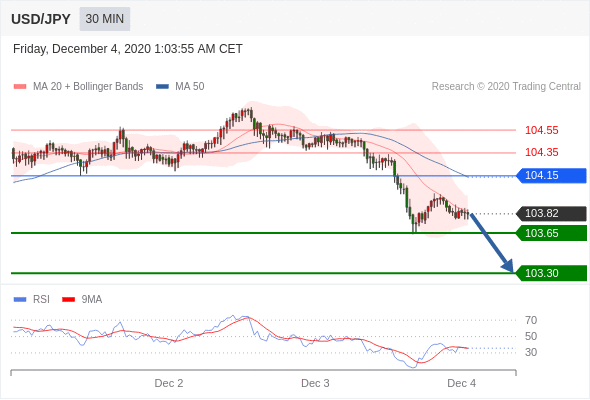590x400 pixels.
Task: Click the Research © 2020 Trading Central credit
Action: tap(506, 87)
